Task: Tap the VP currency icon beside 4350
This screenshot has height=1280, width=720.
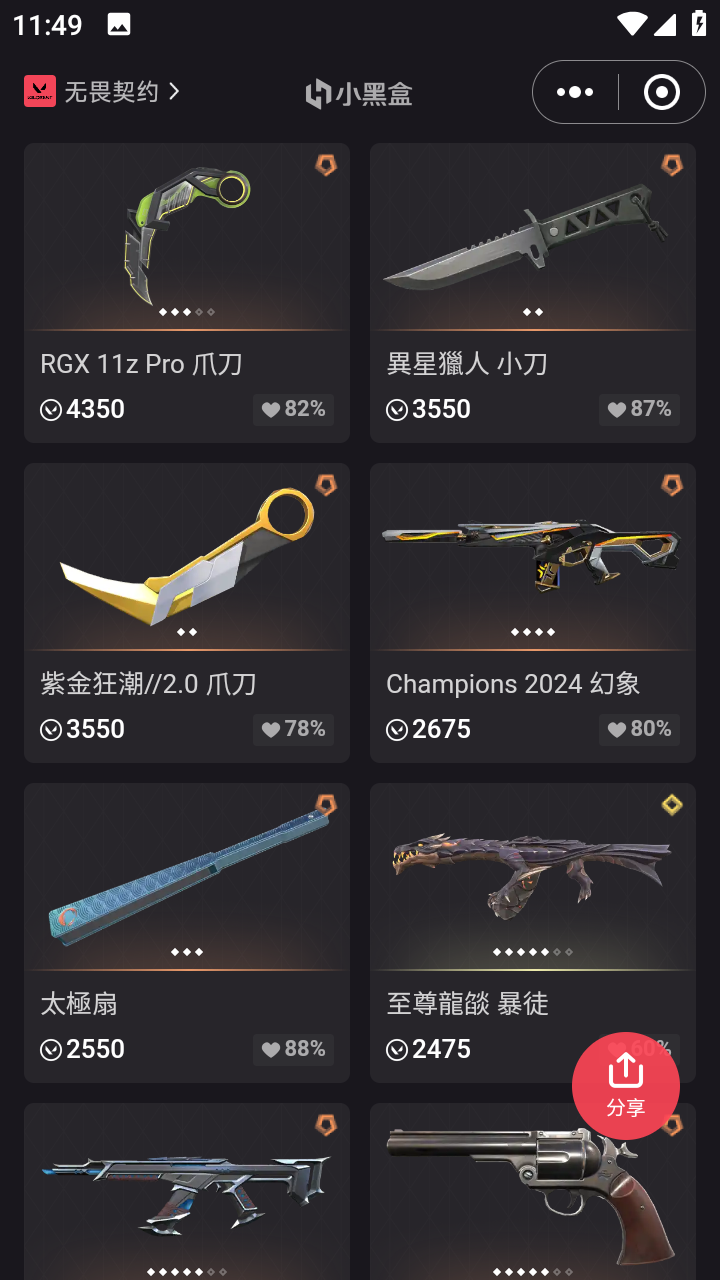Action: coord(51,409)
